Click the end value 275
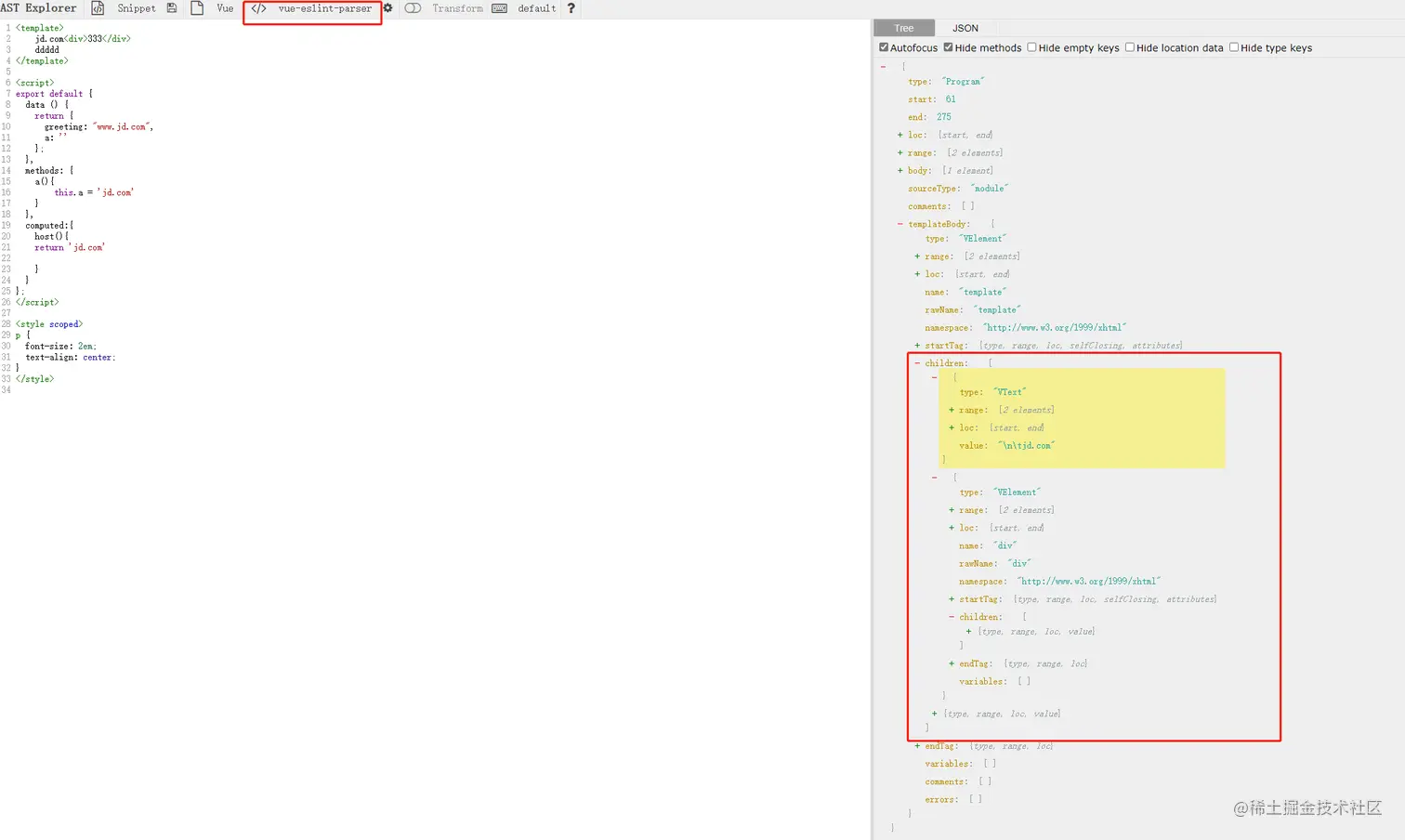The width and height of the screenshot is (1405, 840). 943,117
